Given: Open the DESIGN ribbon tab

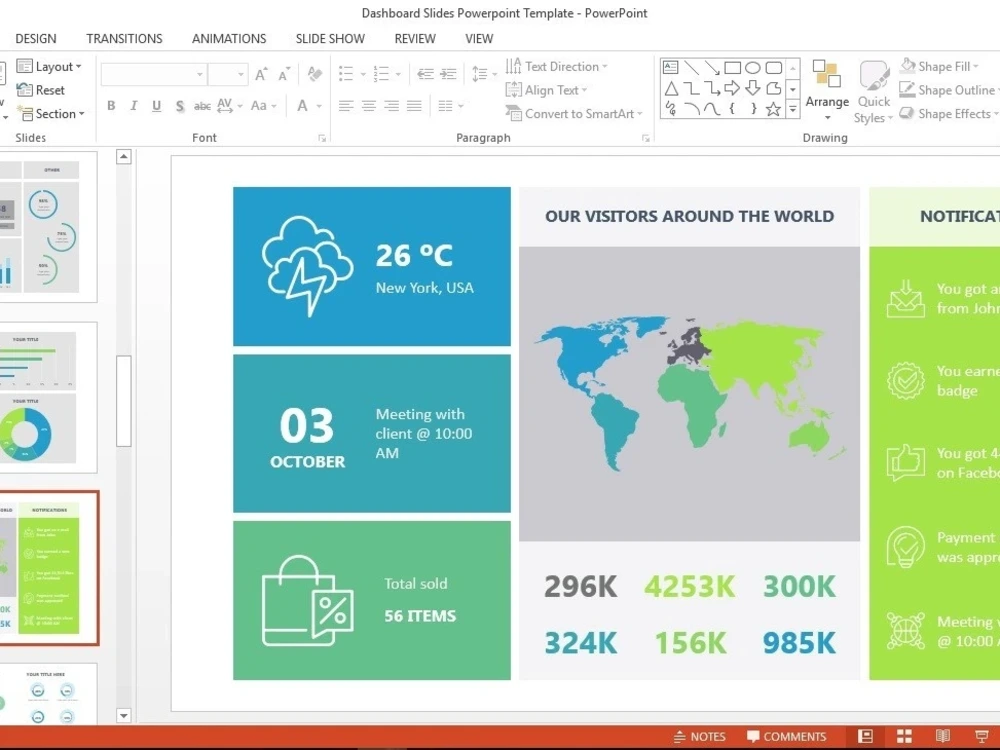Looking at the screenshot, I should (x=36, y=39).
